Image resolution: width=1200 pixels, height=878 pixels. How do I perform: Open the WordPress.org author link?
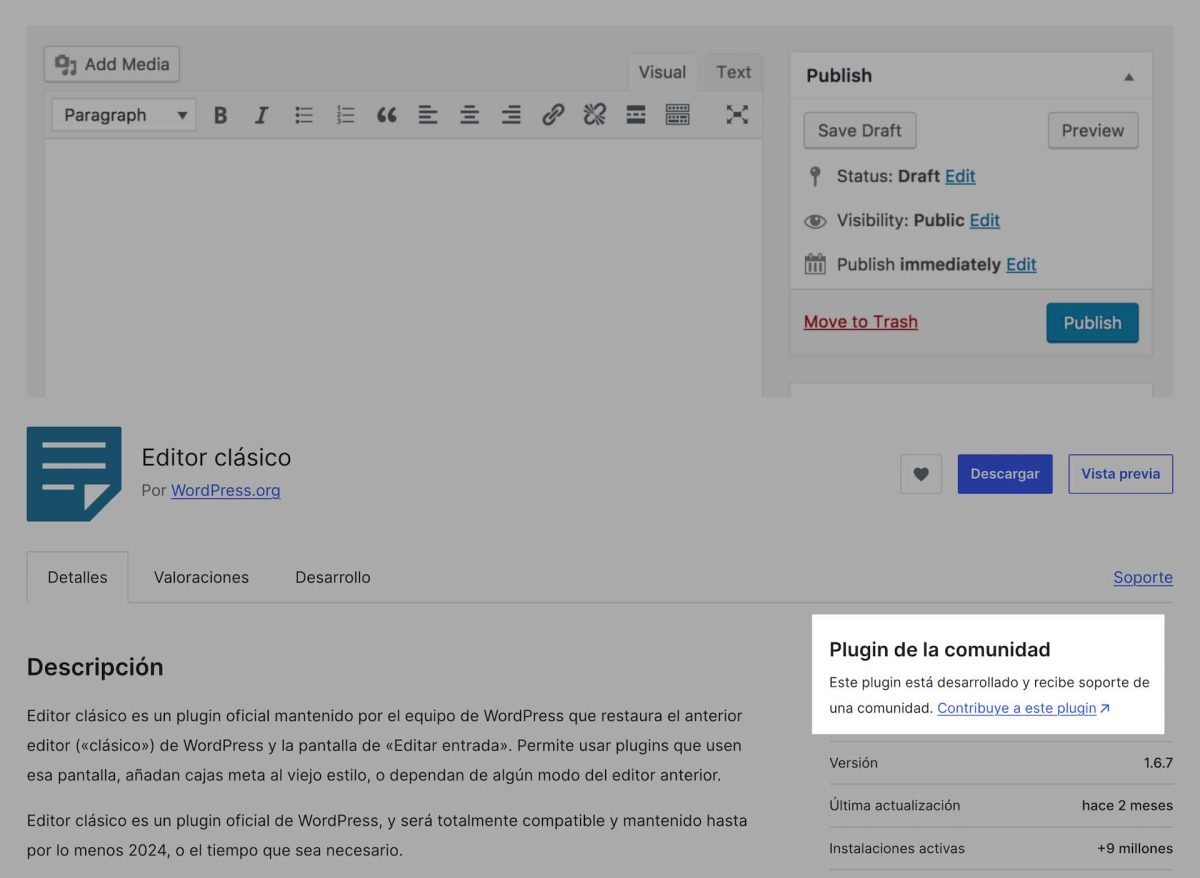(225, 490)
